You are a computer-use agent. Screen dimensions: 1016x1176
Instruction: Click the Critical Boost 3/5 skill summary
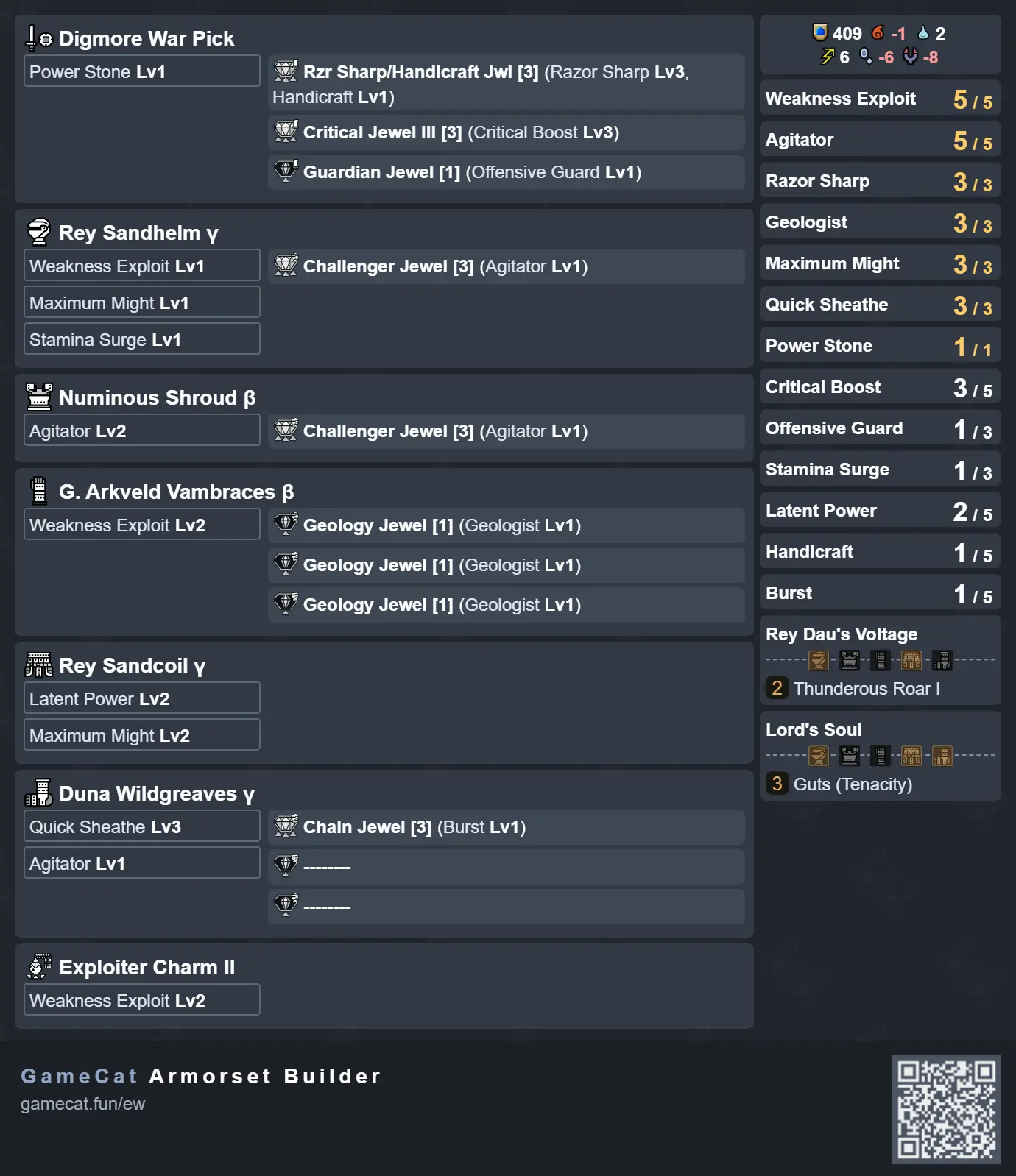pyautogui.click(x=879, y=387)
